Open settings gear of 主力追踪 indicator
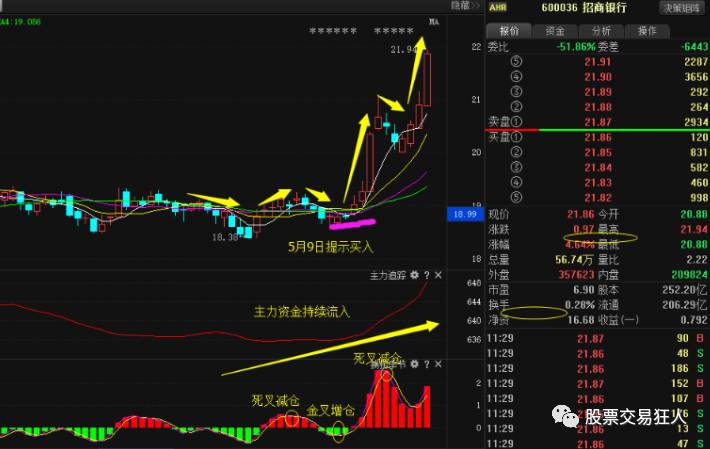710x449 pixels. click(413, 274)
